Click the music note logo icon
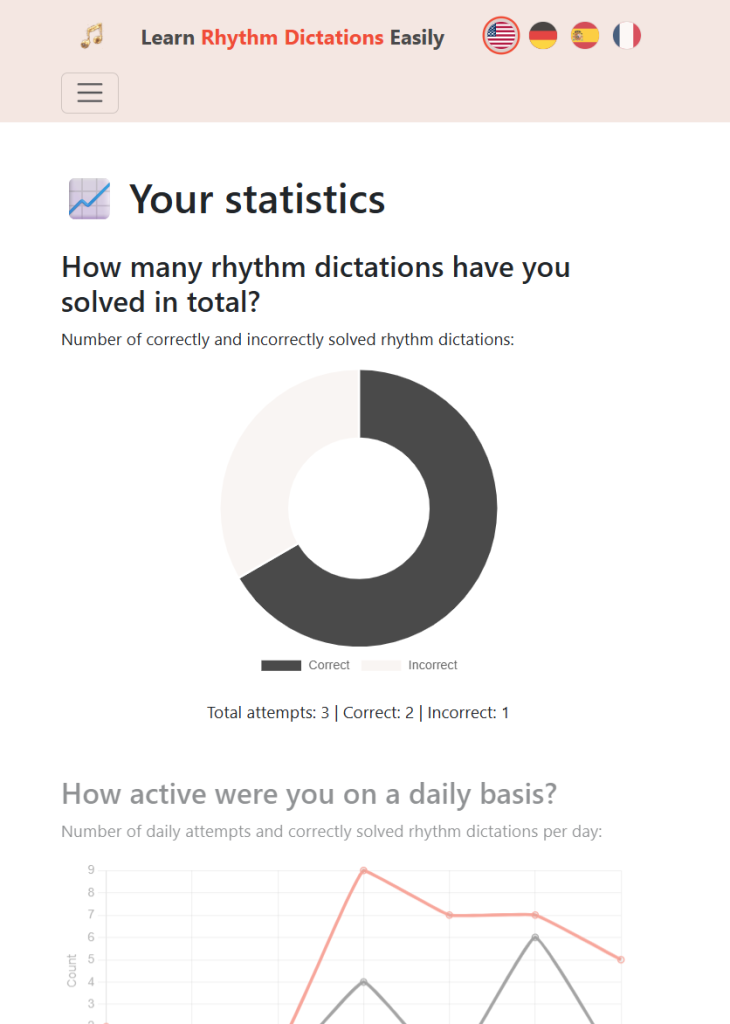This screenshot has height=1024, width=730. [92, 37]
